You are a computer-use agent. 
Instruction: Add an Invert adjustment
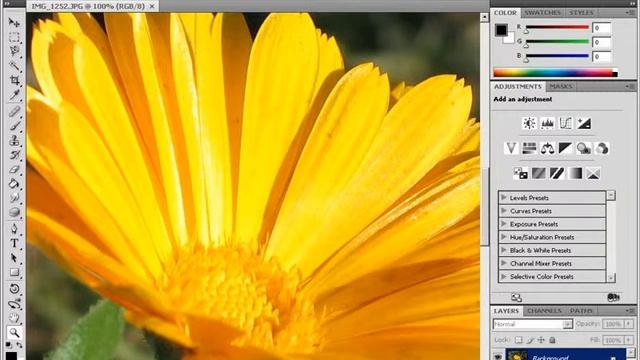tap(520, 173)
